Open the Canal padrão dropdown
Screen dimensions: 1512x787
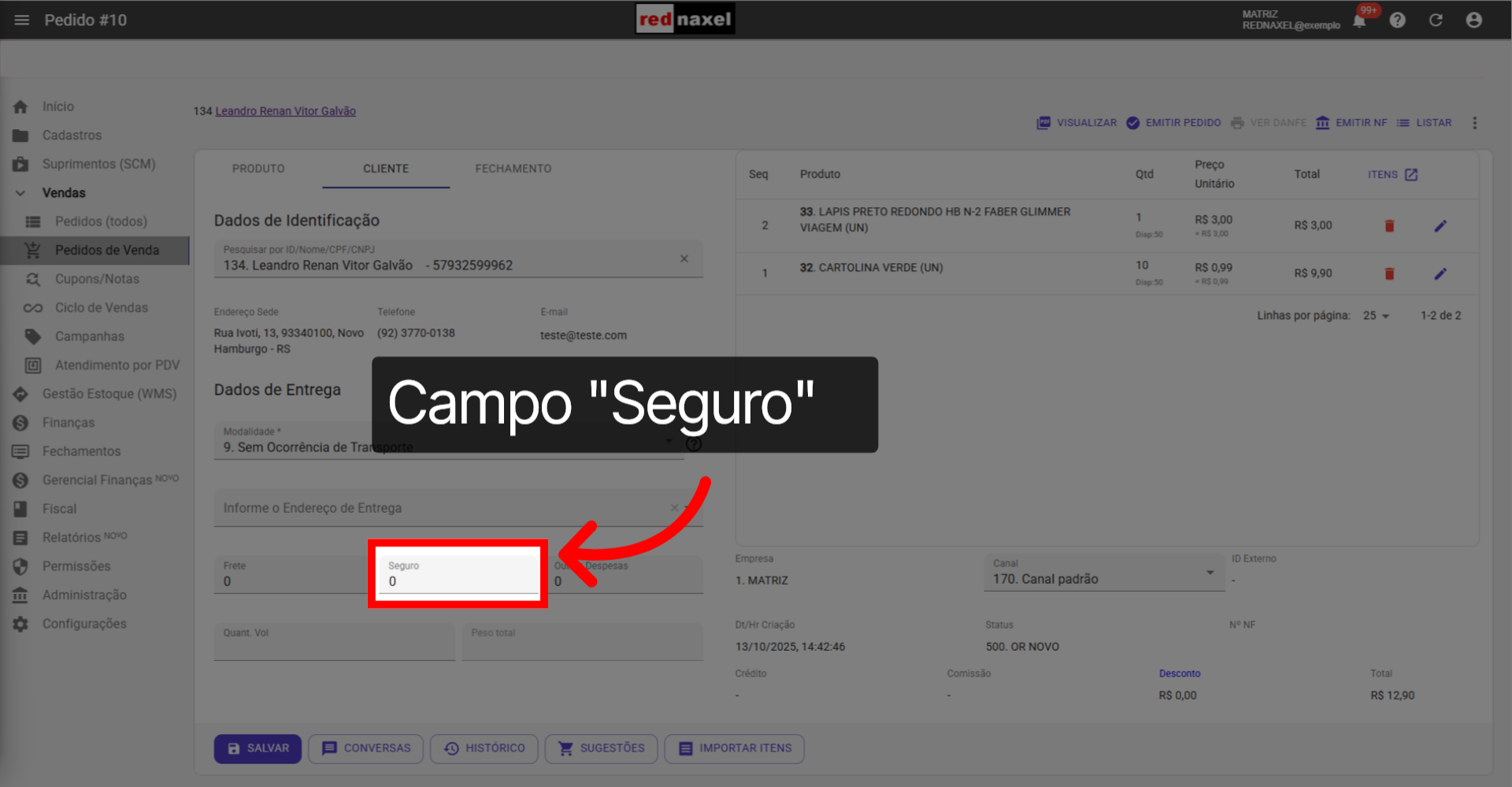click(1210, 573)
